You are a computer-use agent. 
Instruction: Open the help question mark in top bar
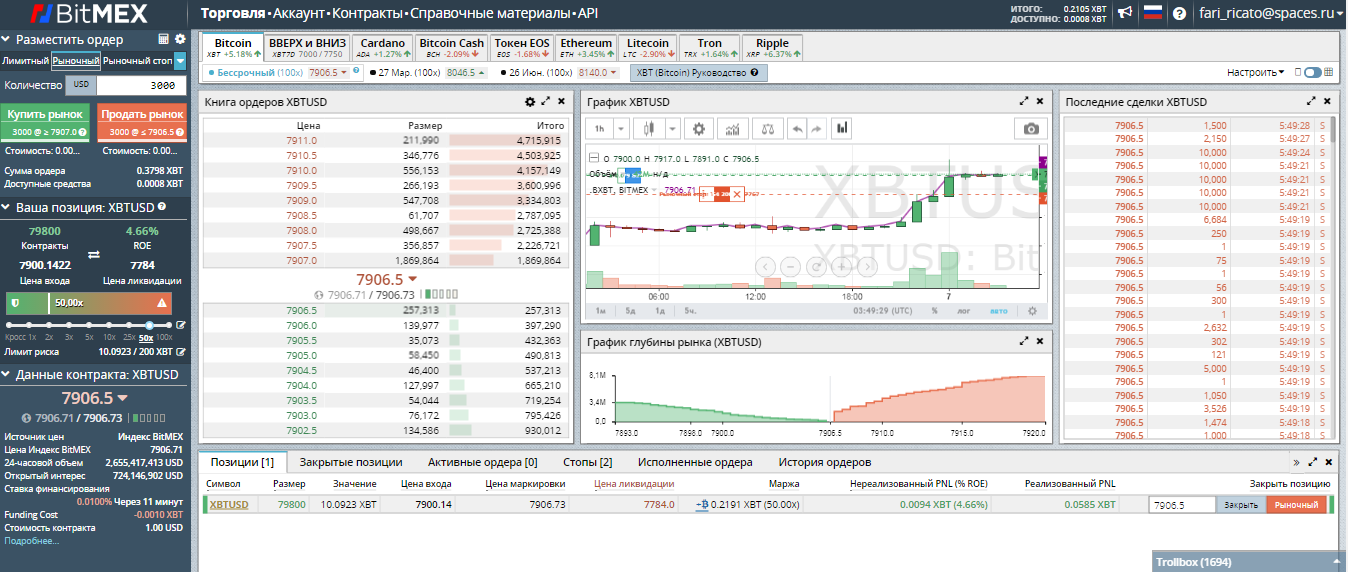[1179, 13]
